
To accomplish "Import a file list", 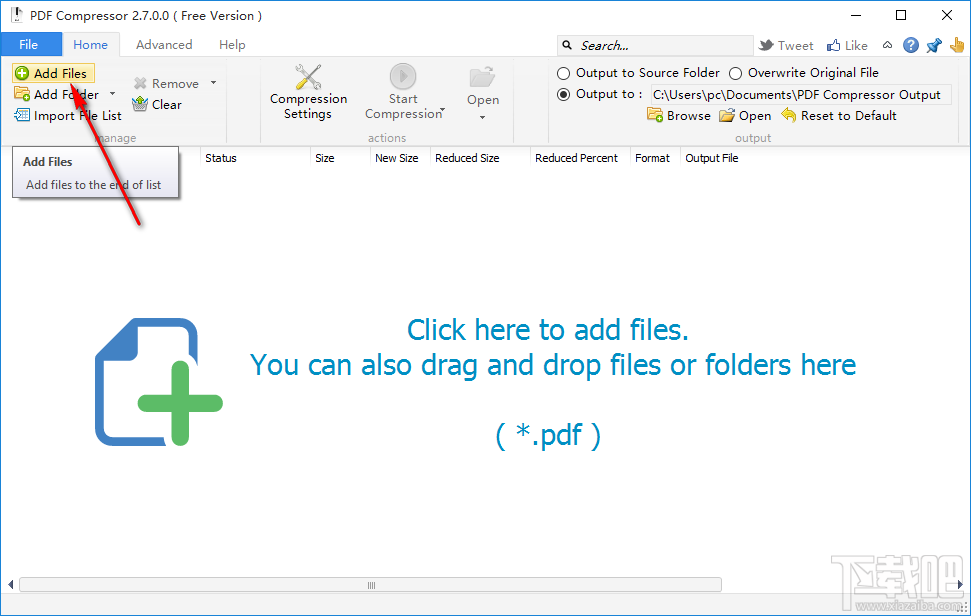I will click(68, 116).
